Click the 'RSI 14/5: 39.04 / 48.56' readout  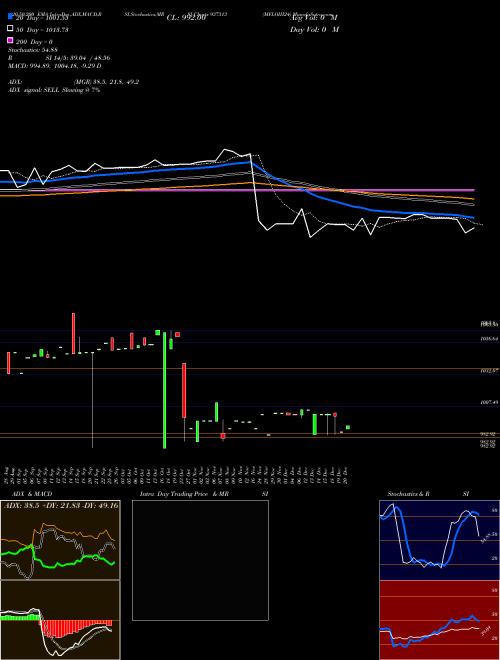[x=59, y=58]
